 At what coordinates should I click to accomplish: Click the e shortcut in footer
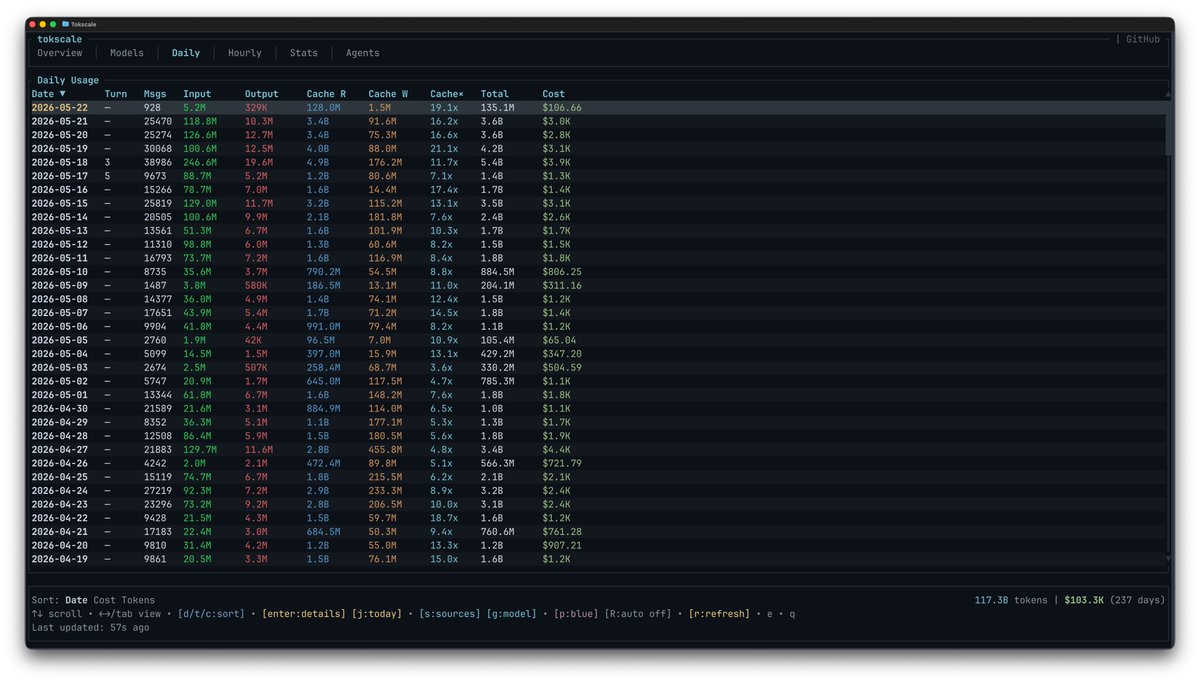pyautogui.click(x=771, y=614)
